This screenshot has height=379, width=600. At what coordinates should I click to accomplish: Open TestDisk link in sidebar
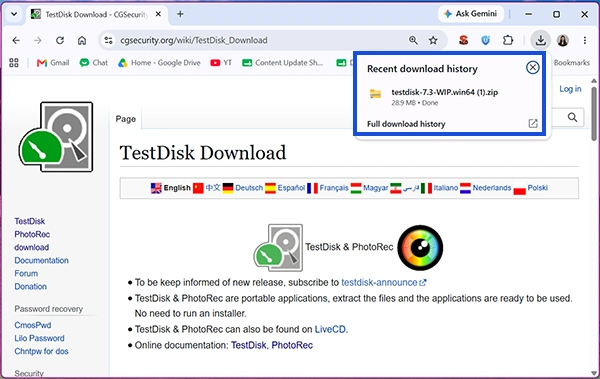tap(29, 221)
